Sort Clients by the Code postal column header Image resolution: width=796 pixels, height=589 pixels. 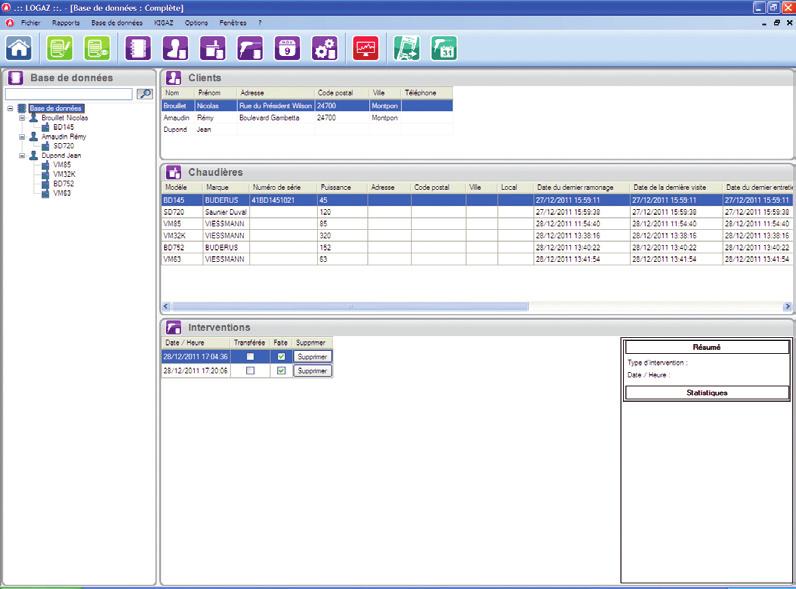(342, 93)
